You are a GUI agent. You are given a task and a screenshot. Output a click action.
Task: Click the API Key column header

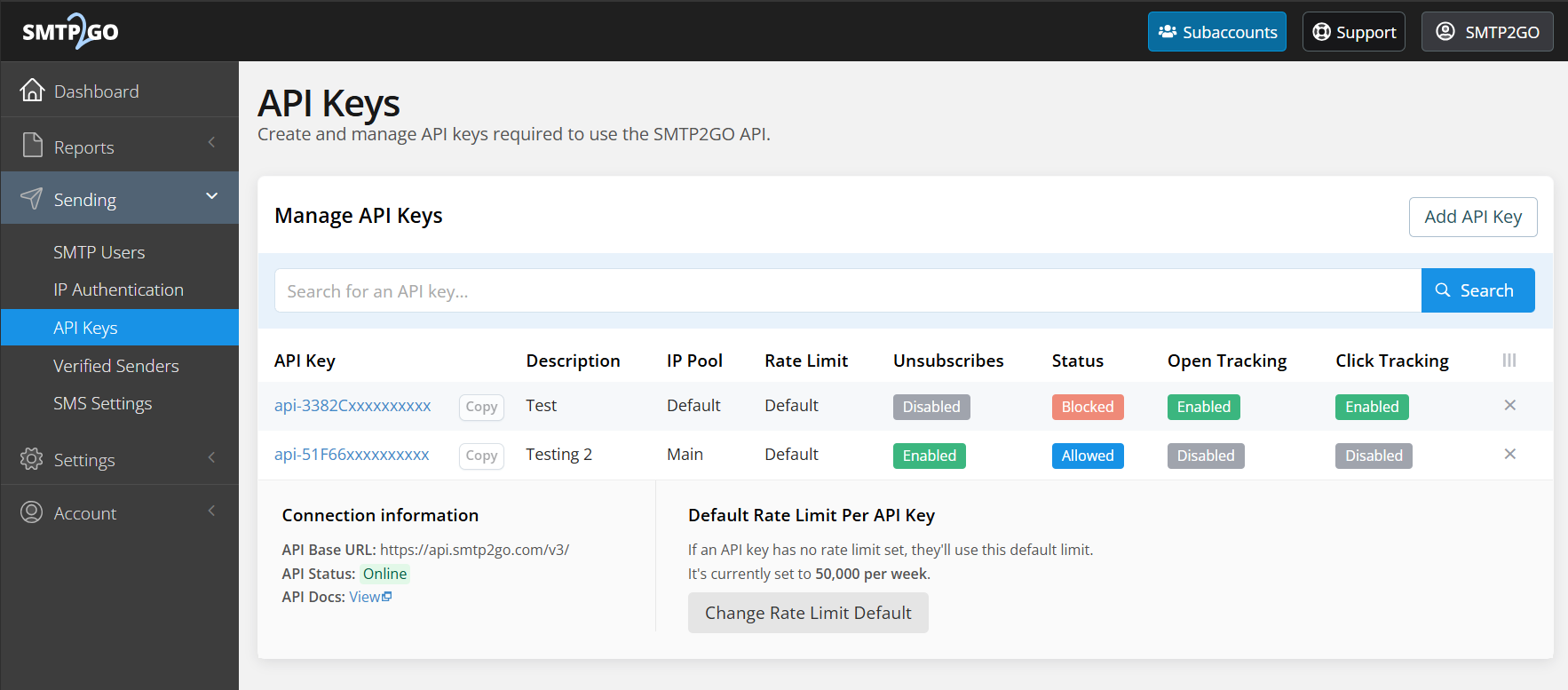305,361
